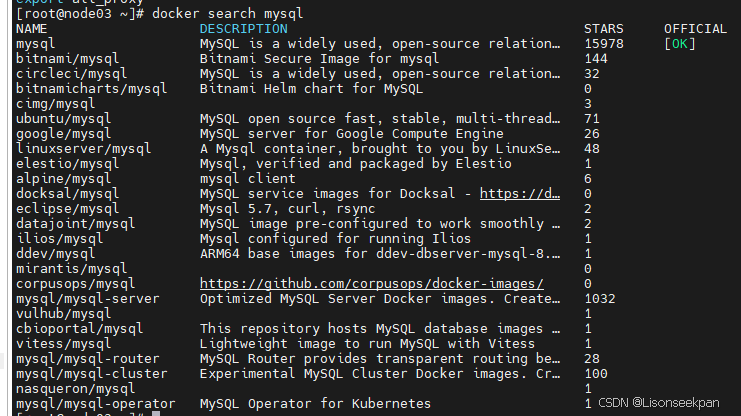Click 'MySQL server for Google Compute Engine' description
Screen dimensions: 741x416
tap(352, 134)
